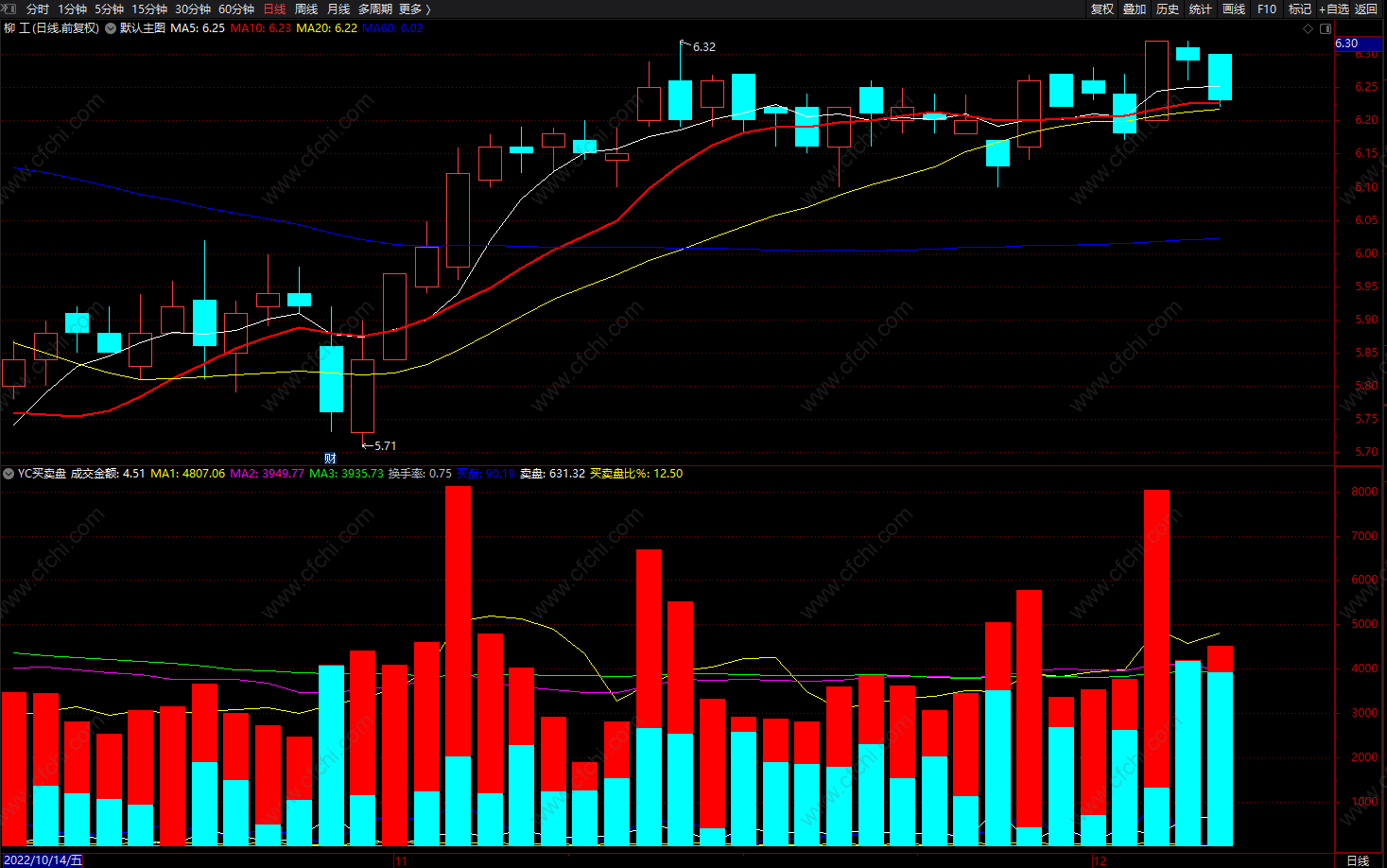Add stock via +自选 button
This screenshot has height=868, width=1387.
(x=1334, y=9)
